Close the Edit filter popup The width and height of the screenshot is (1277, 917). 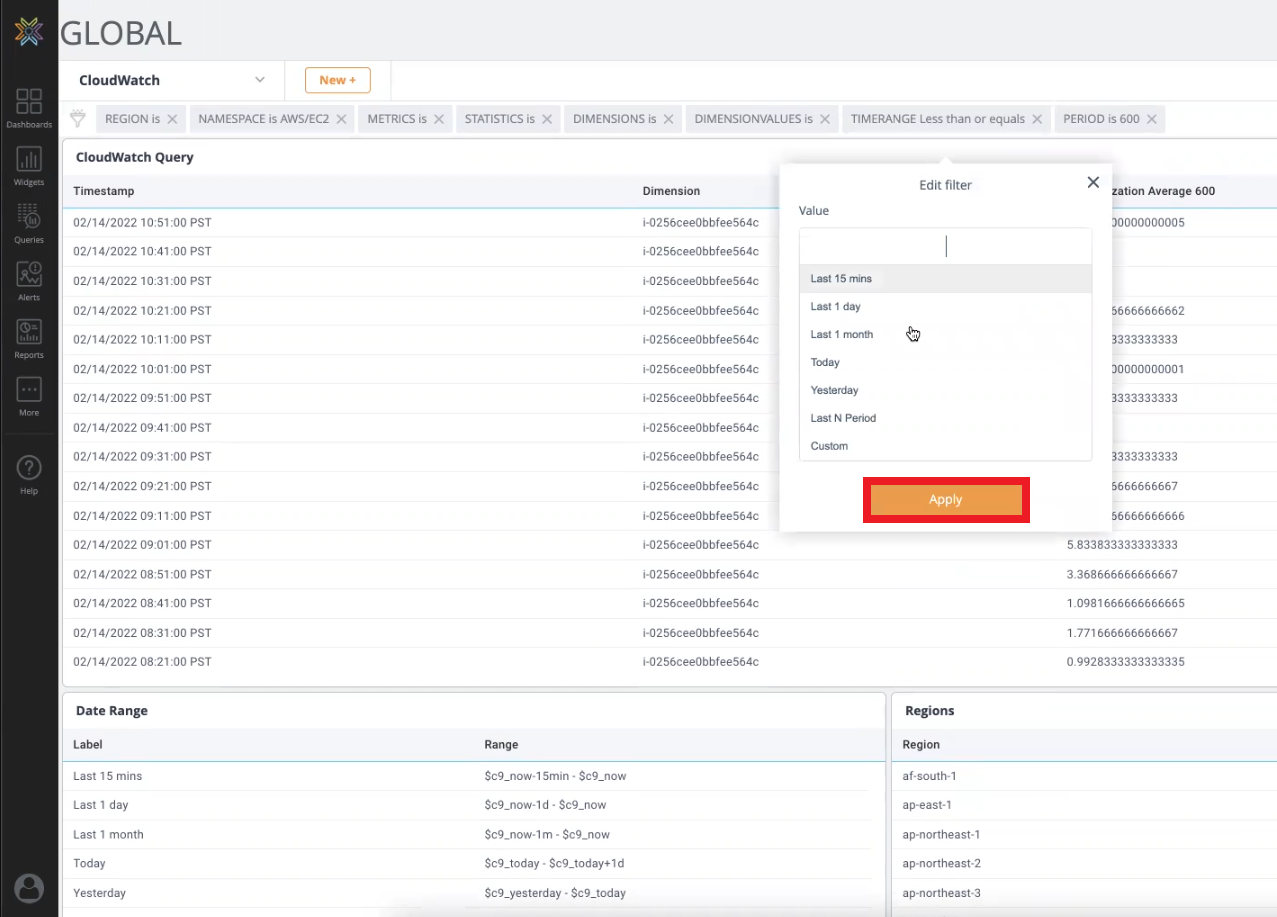[x=1093, y=182]
